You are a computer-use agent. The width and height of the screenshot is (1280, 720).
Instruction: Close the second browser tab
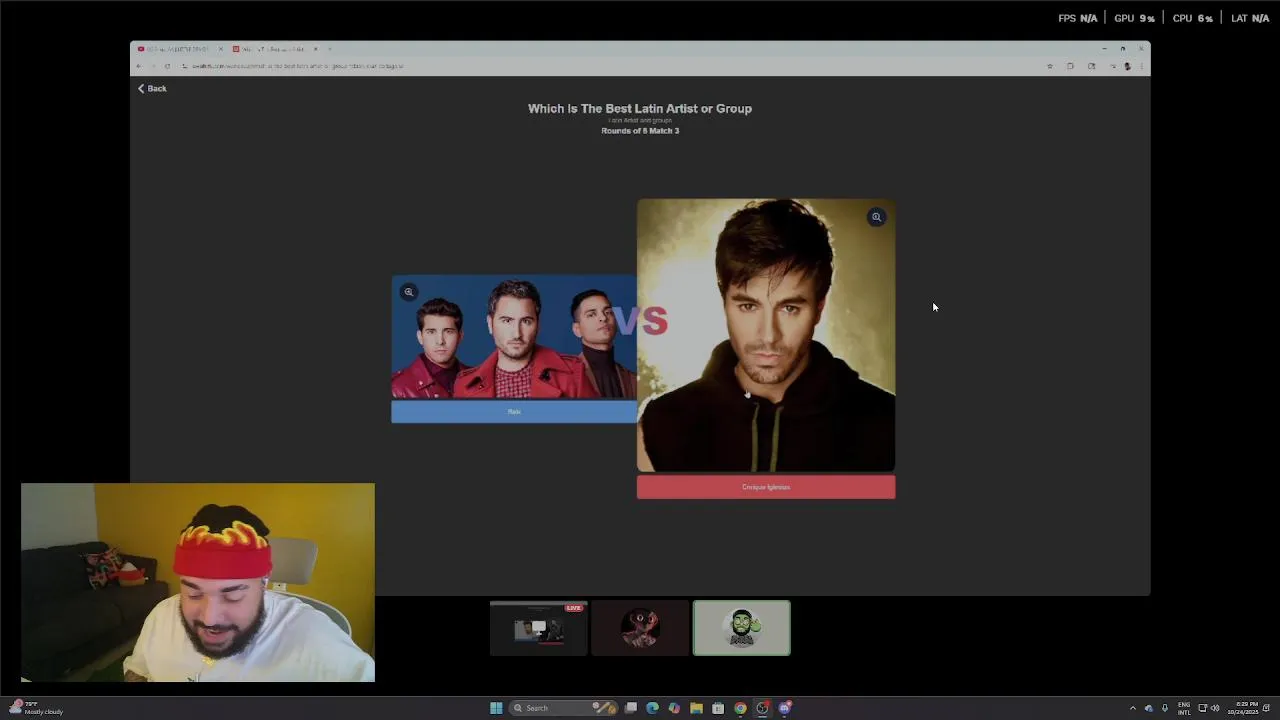[x=315, y=49]
